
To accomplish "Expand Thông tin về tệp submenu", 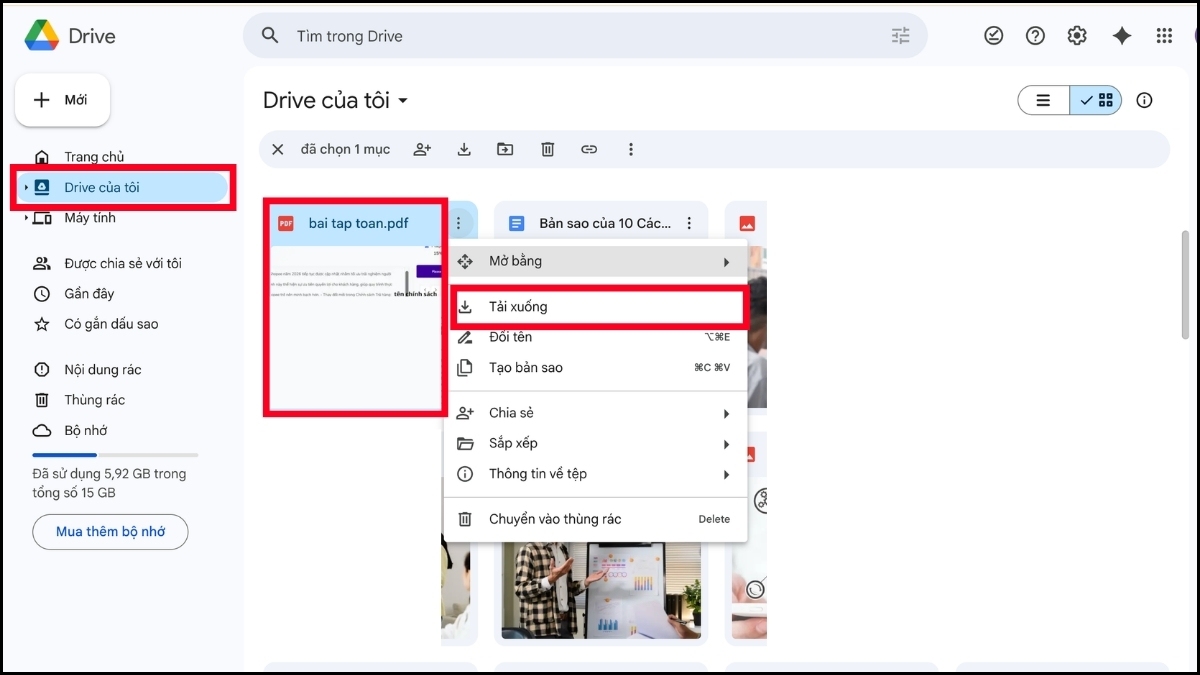I will 596,474.
